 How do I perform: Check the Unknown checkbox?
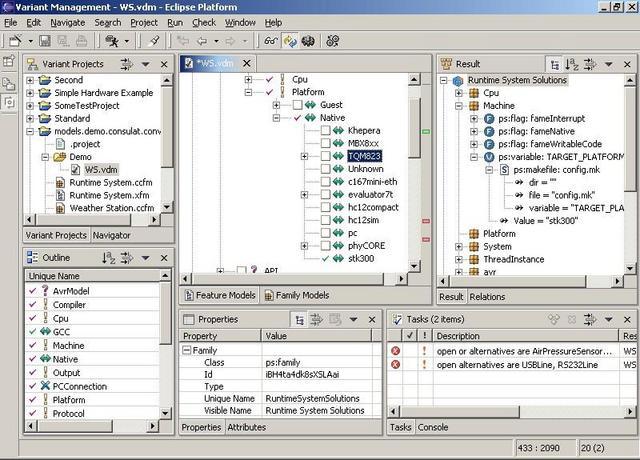325,169
